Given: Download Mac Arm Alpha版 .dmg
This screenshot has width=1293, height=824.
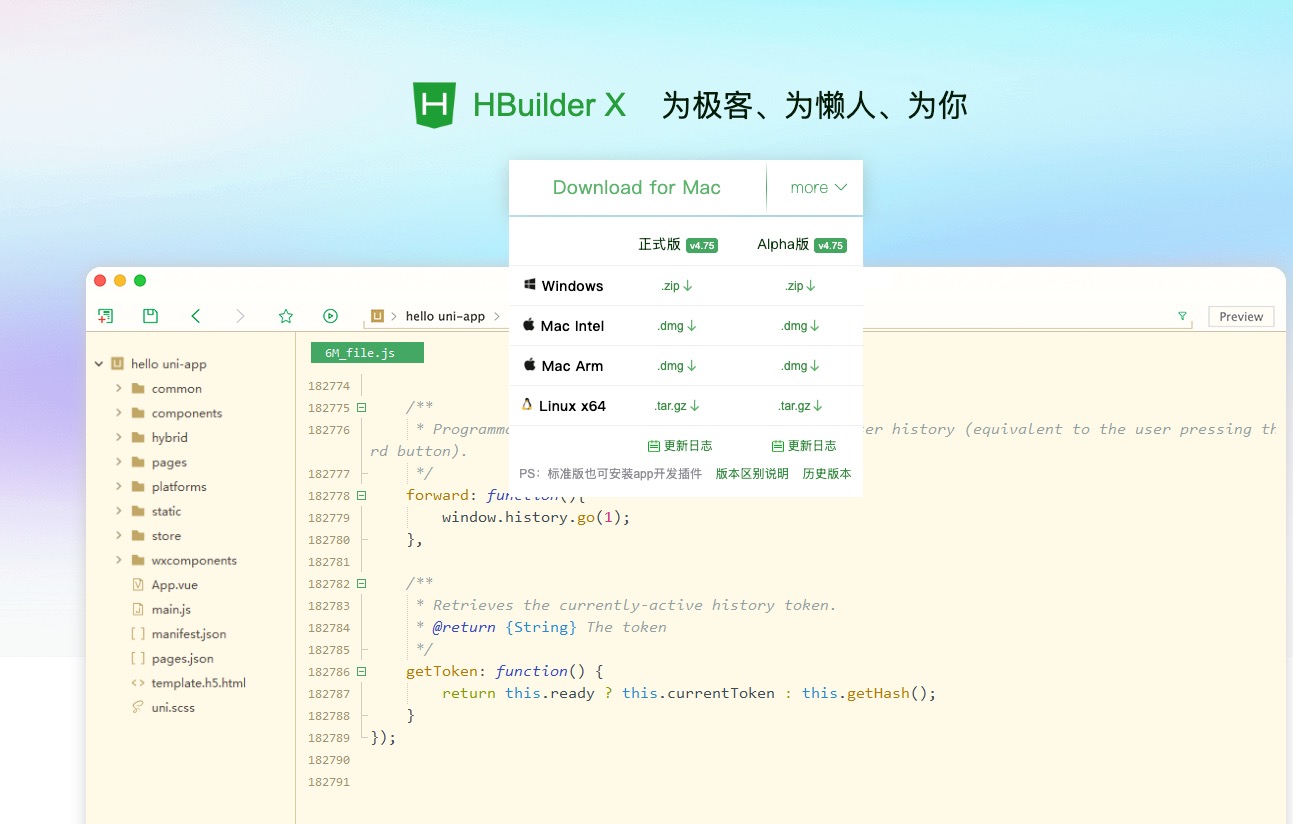Looking at the screenshot, I should click(800, 366).
